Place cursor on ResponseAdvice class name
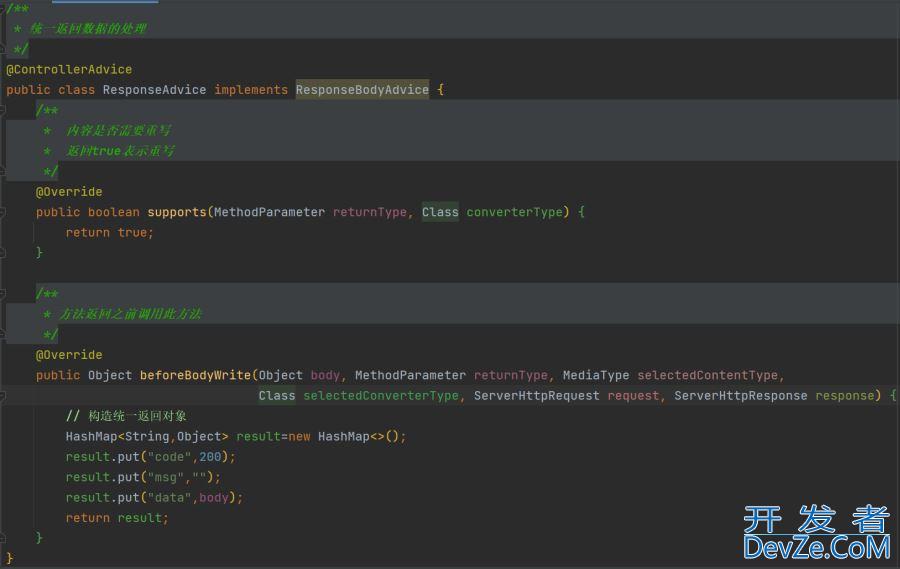The width and height of the screenshot is (900, 569). coord(154,90)
